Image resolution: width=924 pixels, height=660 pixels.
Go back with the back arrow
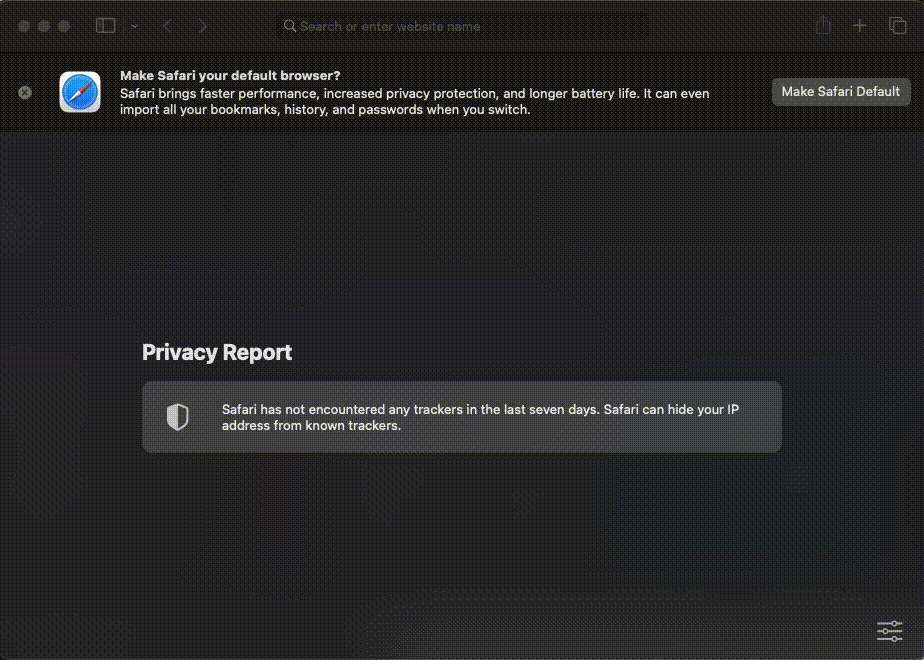pos(167,26)
